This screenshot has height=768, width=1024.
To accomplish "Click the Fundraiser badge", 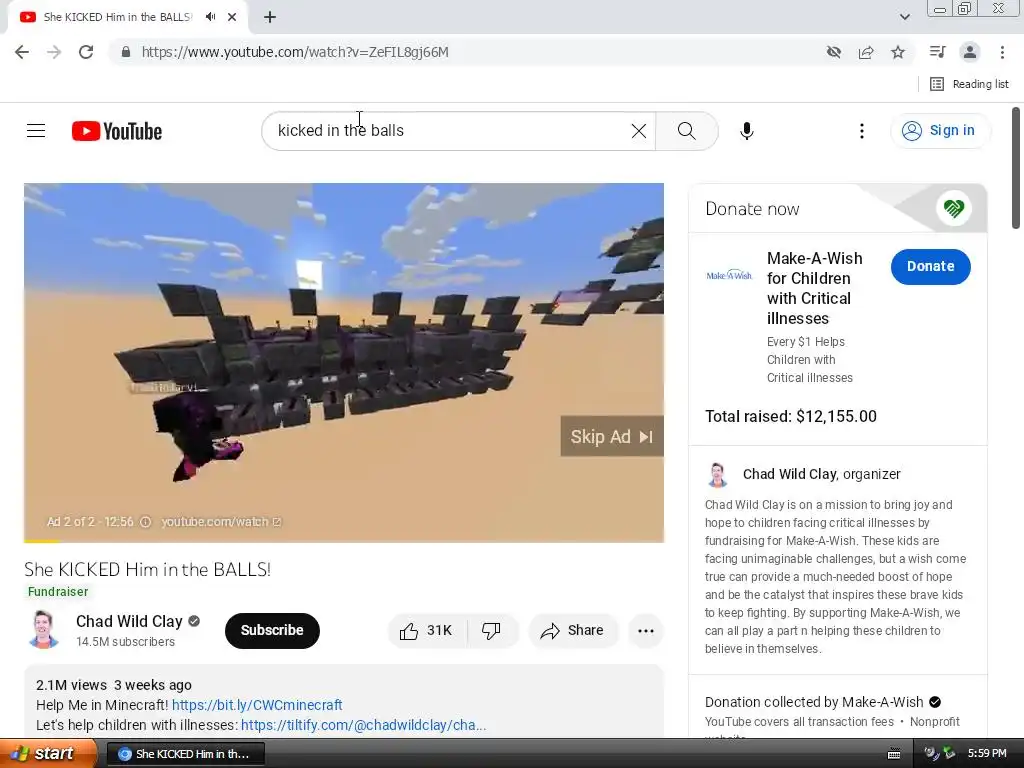I will click(x=57, y=592).
